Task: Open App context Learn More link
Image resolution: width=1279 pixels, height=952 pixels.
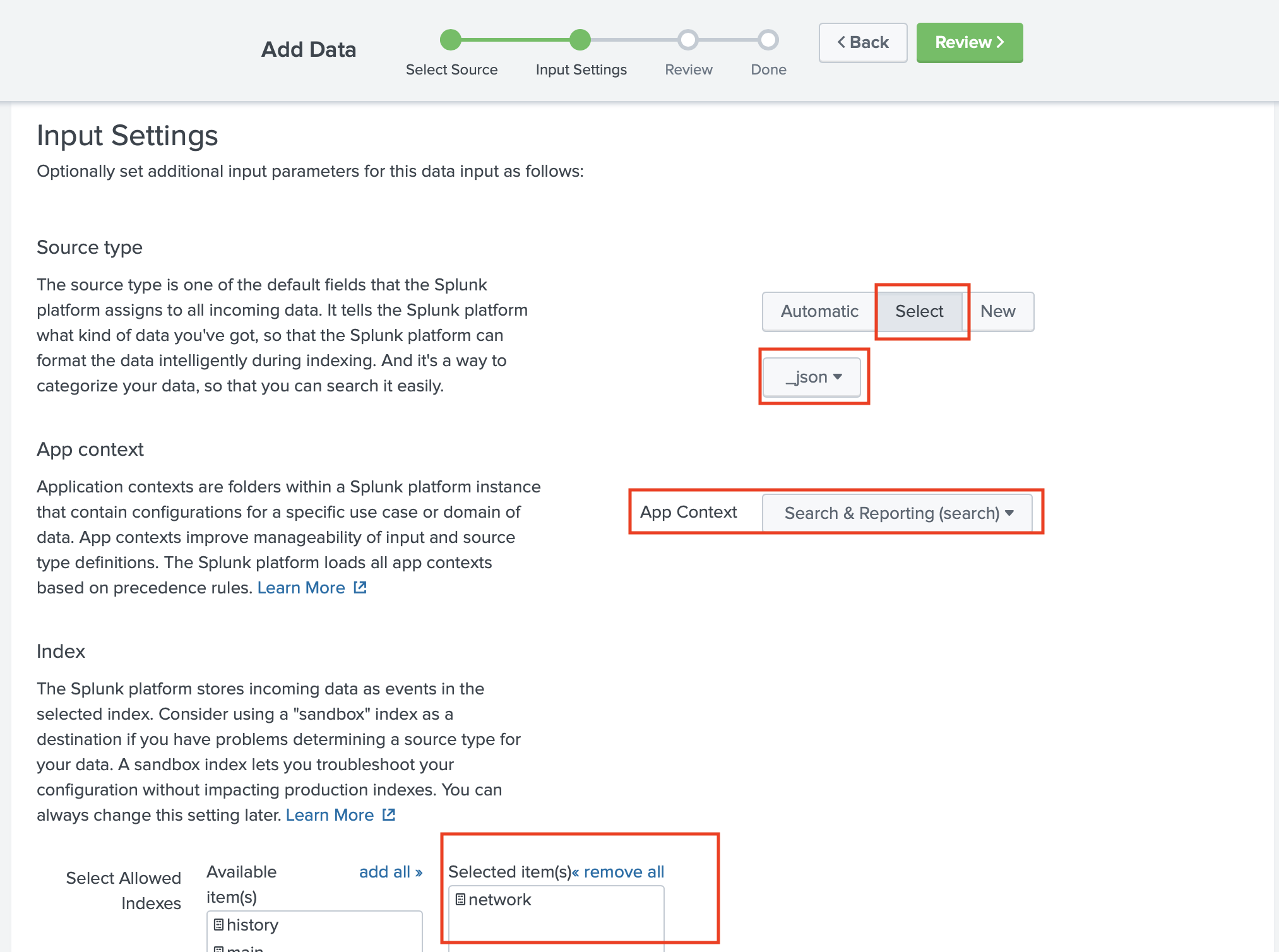Action: click(x=301, y=588)
